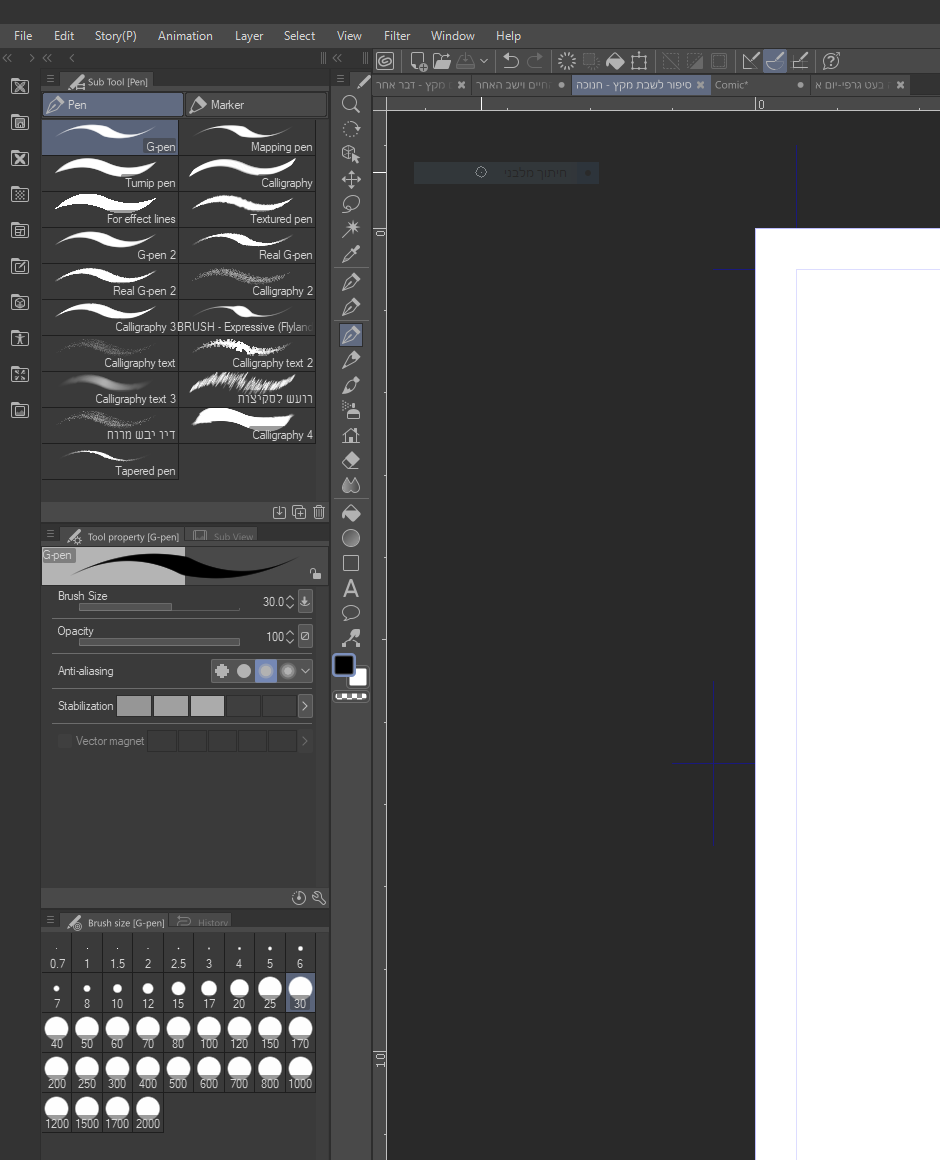This screenshot has width=940, height=1160.
Task: Select the Move layer tool
Action: [351, 180]
